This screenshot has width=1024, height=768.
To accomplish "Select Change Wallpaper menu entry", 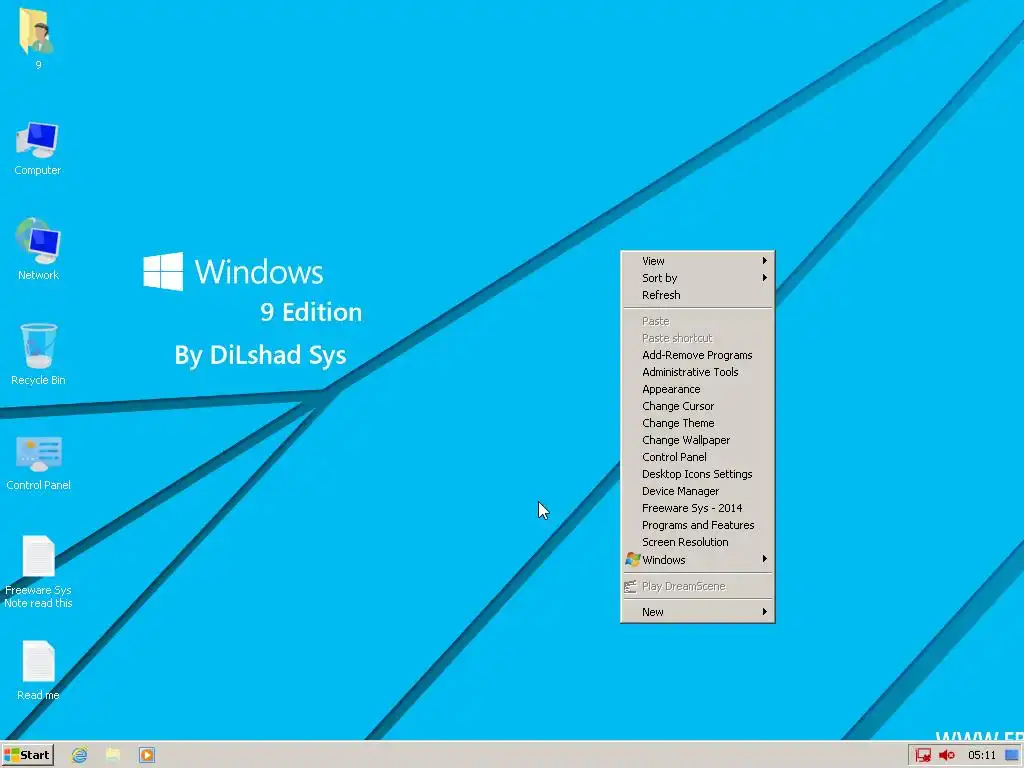I will pyautogui.click(x=697, y=440).
